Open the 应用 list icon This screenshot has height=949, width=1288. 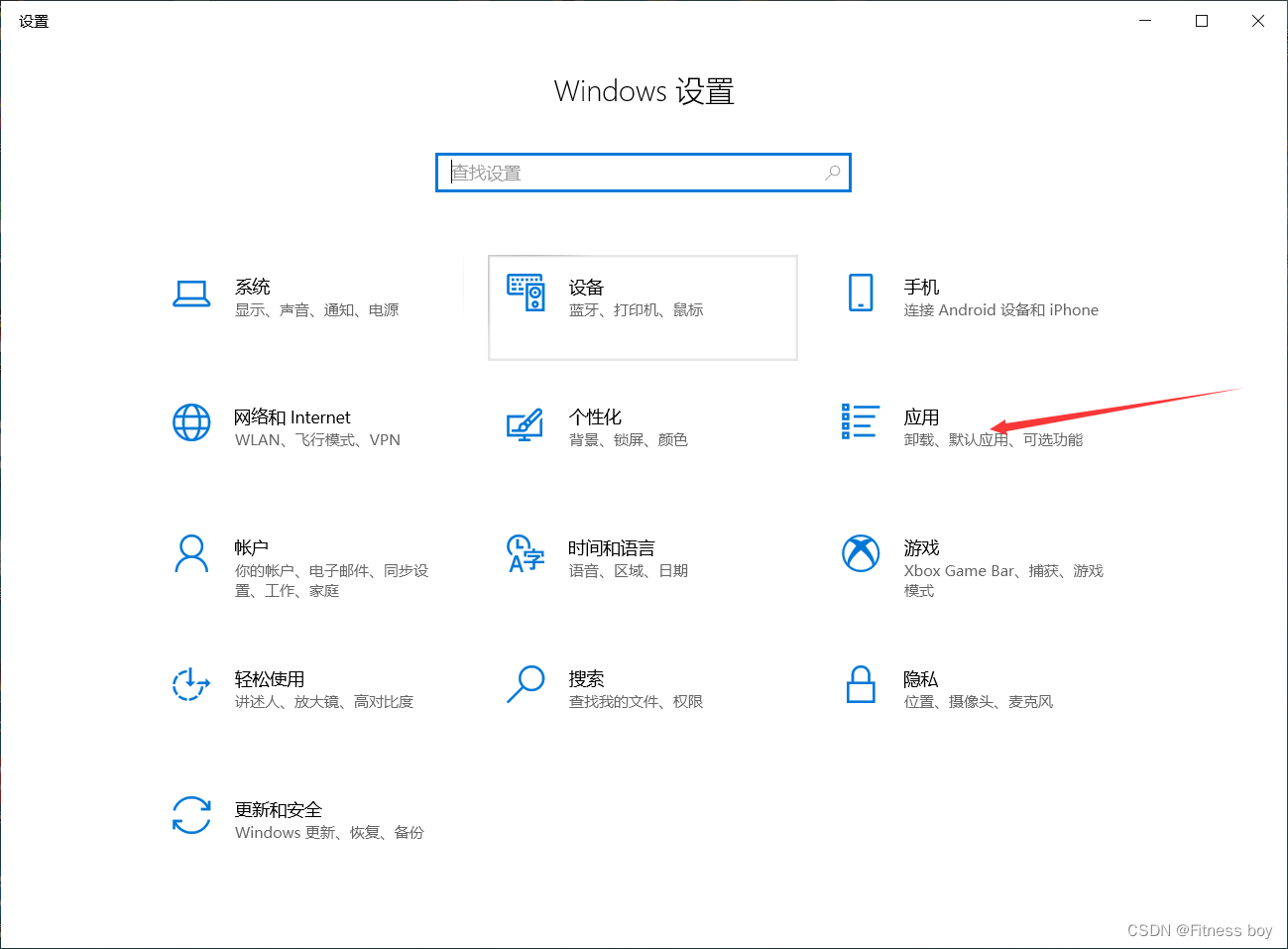point(860,421)
